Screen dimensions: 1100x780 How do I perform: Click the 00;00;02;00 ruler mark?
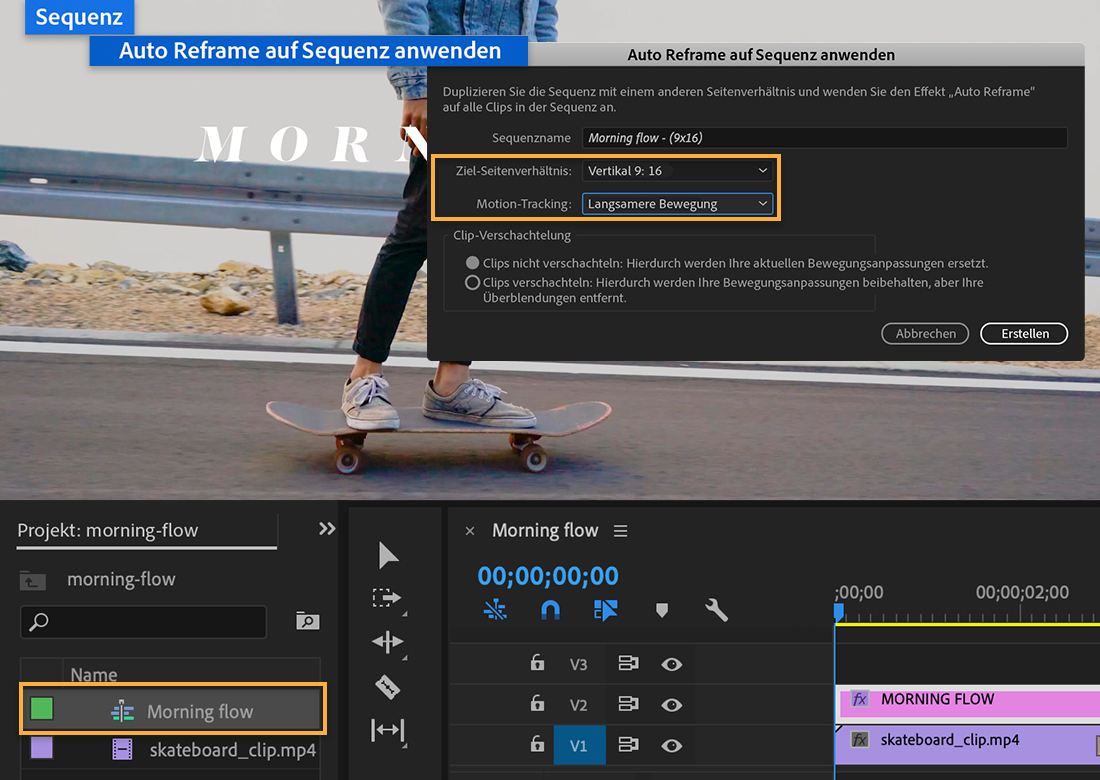tap(1021, 592)
